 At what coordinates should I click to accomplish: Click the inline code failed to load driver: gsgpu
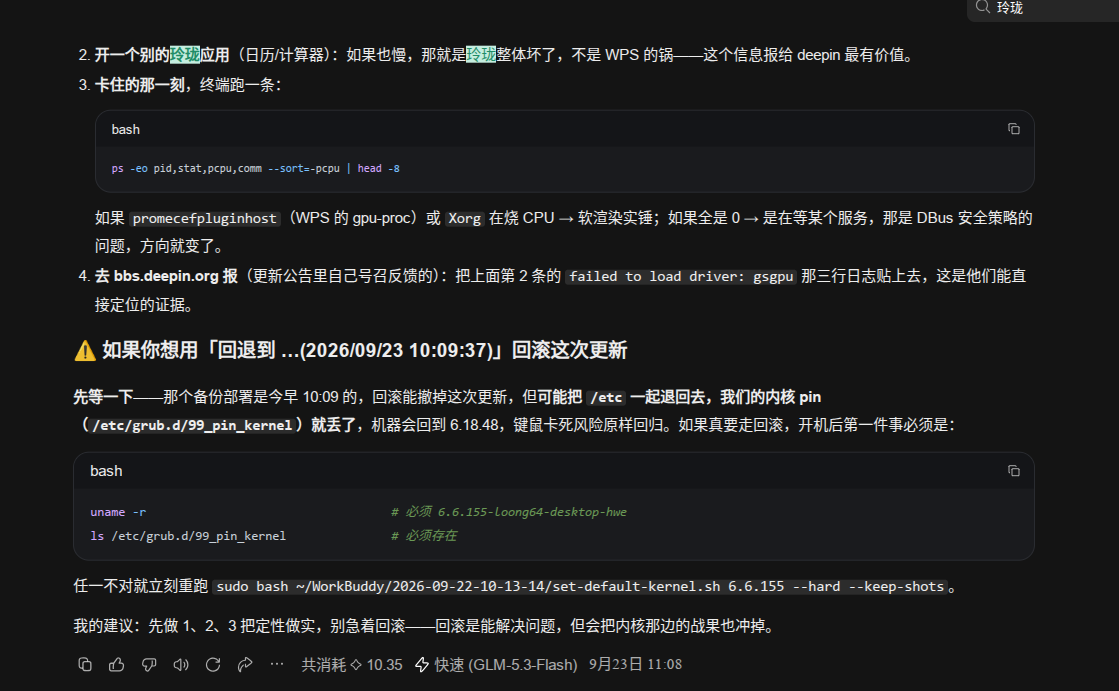point(681,276)
